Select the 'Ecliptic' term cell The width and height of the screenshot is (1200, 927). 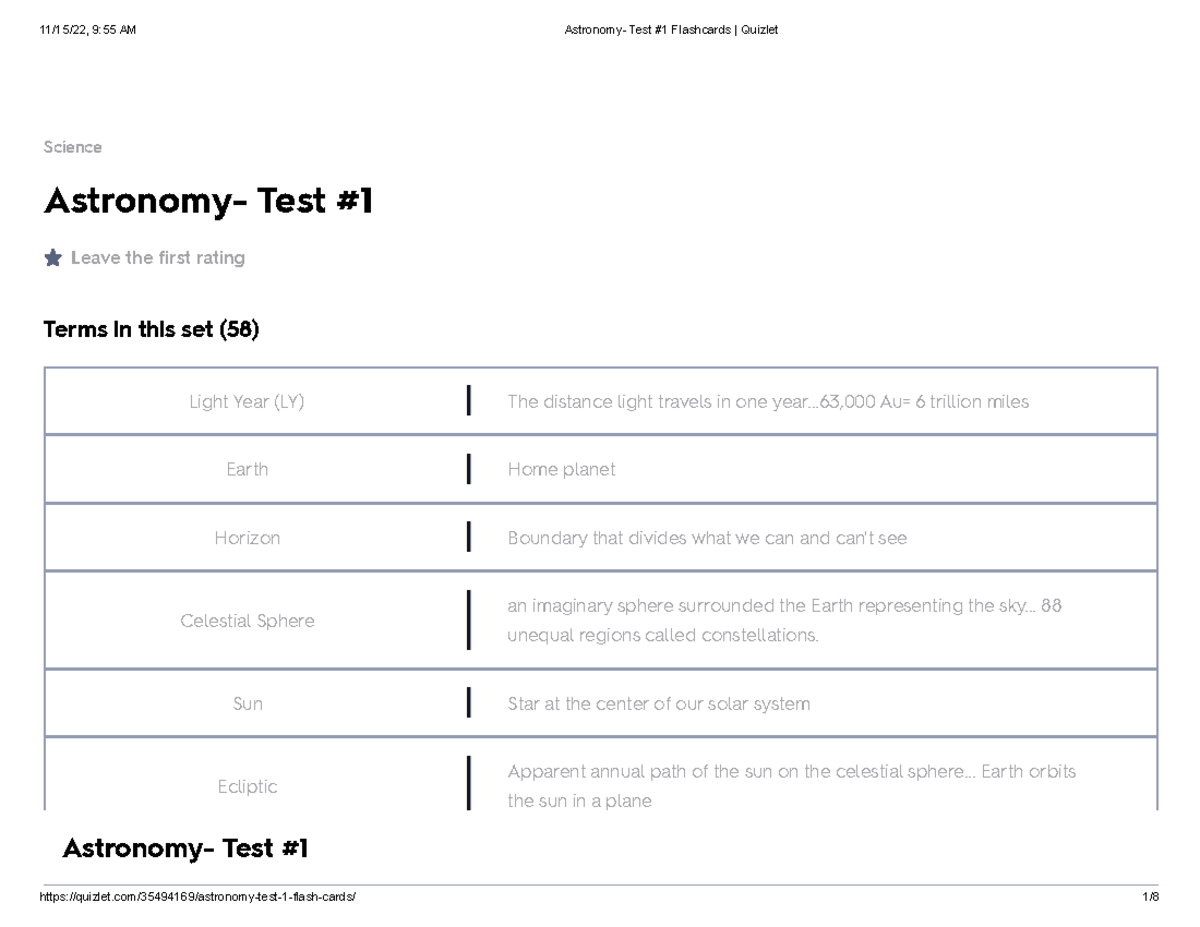[x=247, y=787]
